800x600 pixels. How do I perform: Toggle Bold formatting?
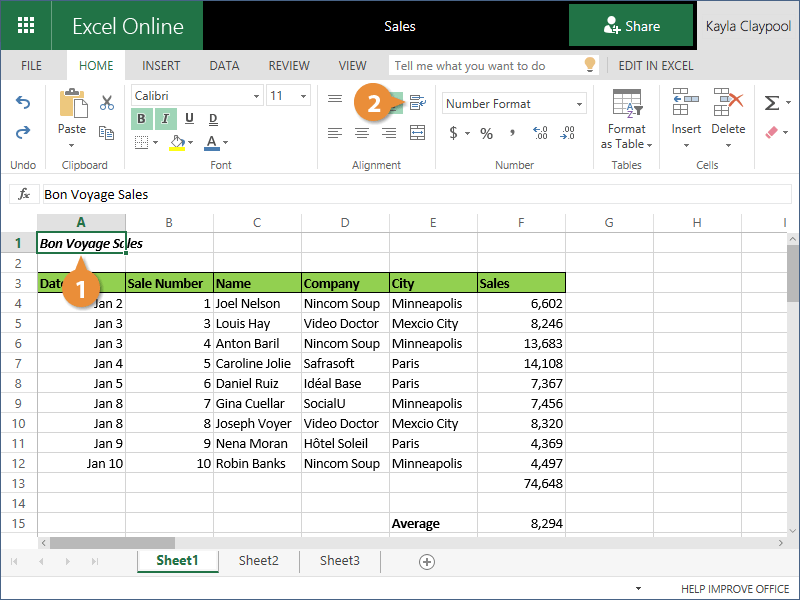(x=141, y=119)
